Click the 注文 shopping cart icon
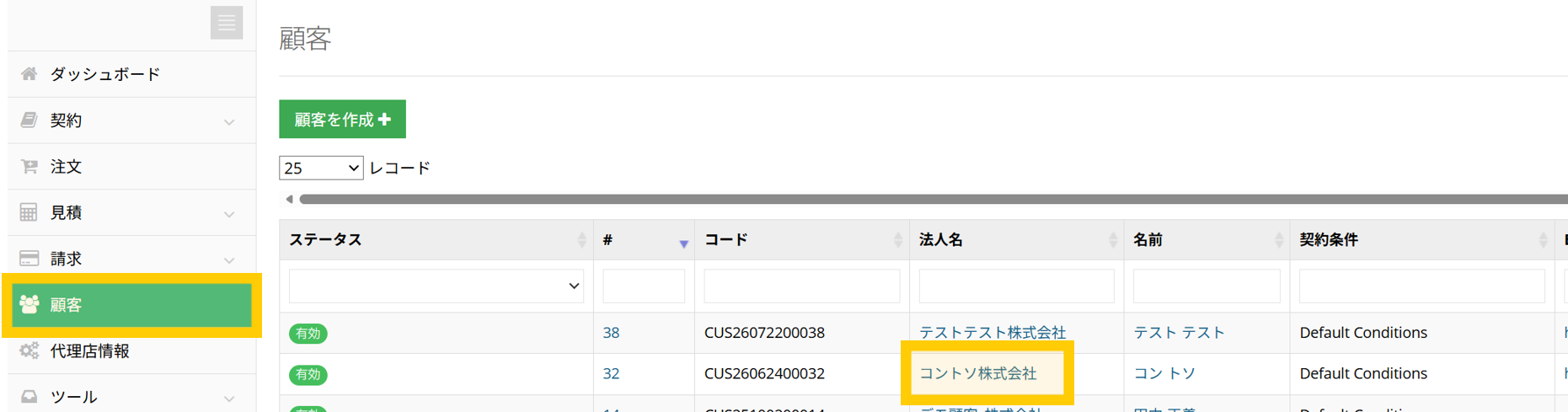This screenshot has height=412, width=1568. (x=29, y=167)
